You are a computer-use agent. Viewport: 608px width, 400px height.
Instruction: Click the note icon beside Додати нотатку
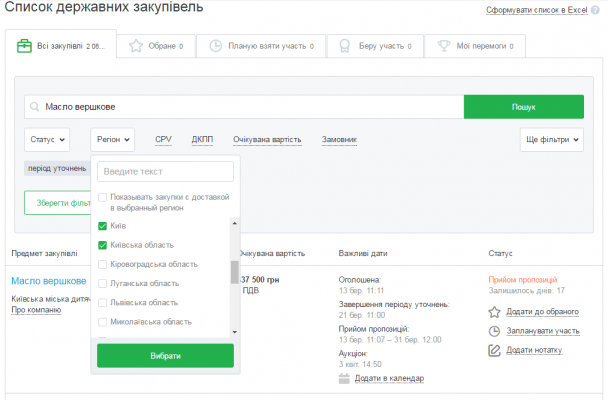click(494, 350)
